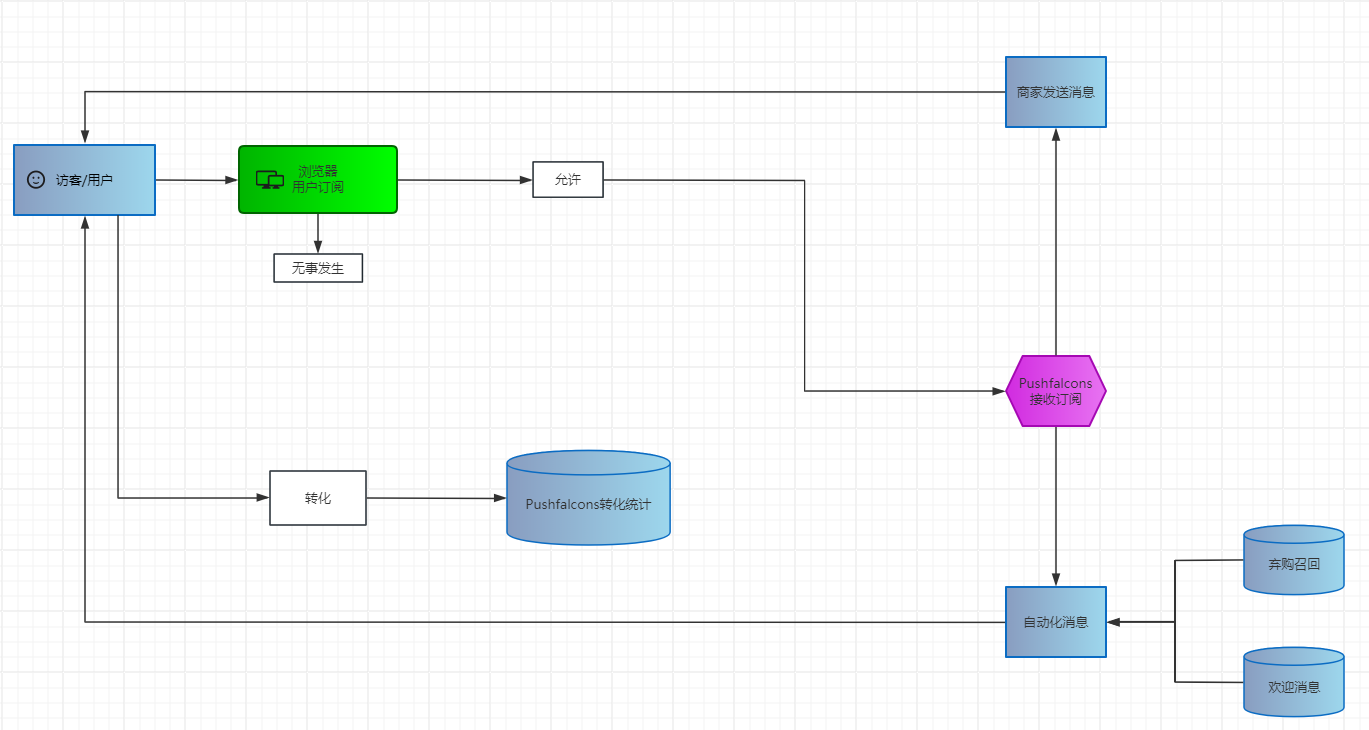Screen dimensions: 1369x730
Task: Select the 弃购召回 database cylinder
Action: click(1294, 561)
